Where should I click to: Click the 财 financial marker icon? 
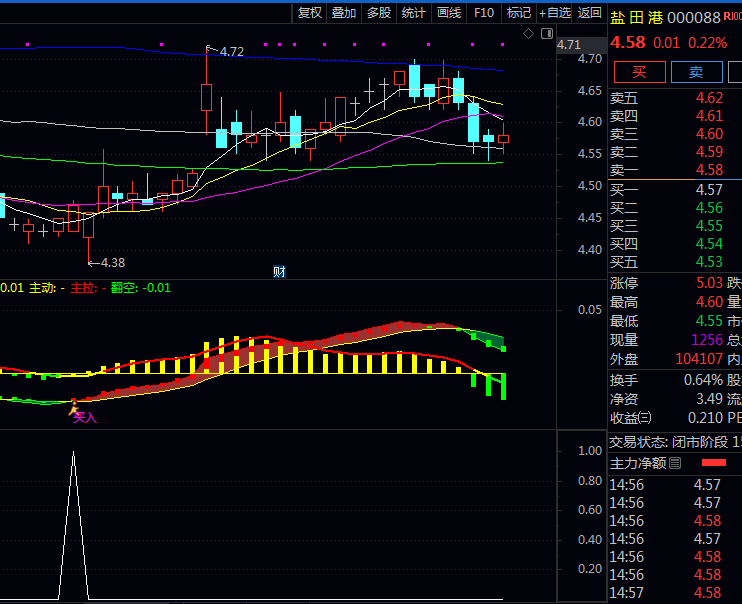coord(279,271)
